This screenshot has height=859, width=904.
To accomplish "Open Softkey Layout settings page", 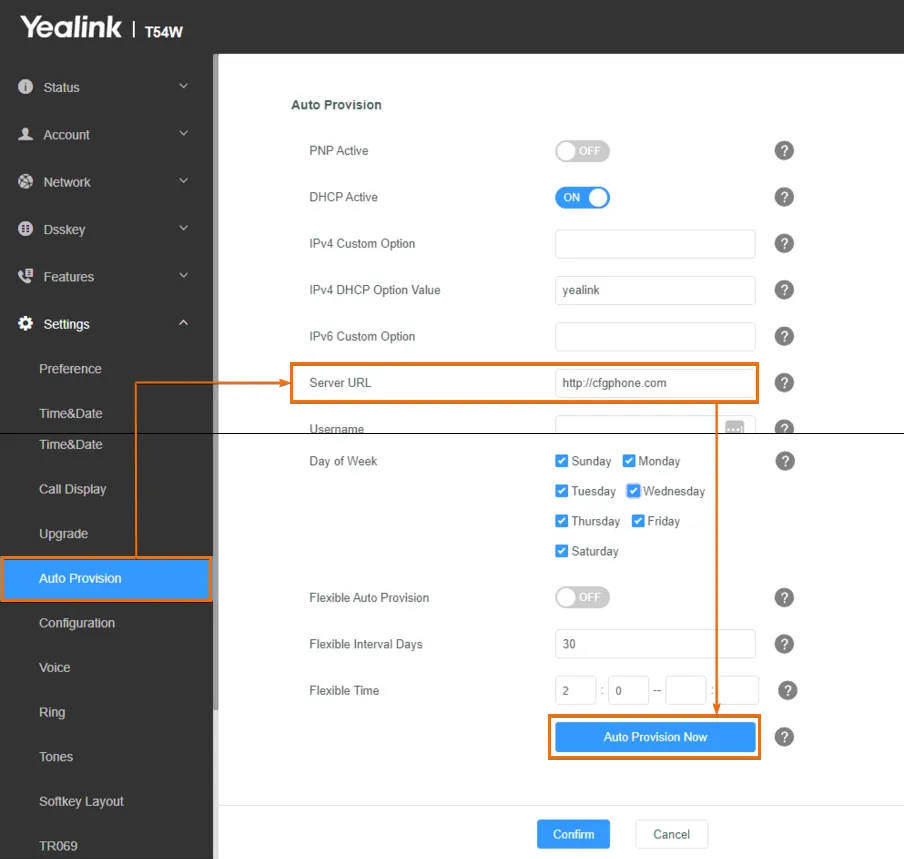I will tap(81, 801).
